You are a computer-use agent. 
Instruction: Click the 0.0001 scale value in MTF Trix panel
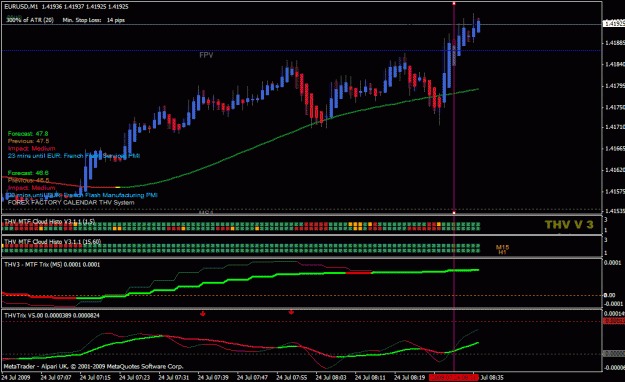point(613,262)
